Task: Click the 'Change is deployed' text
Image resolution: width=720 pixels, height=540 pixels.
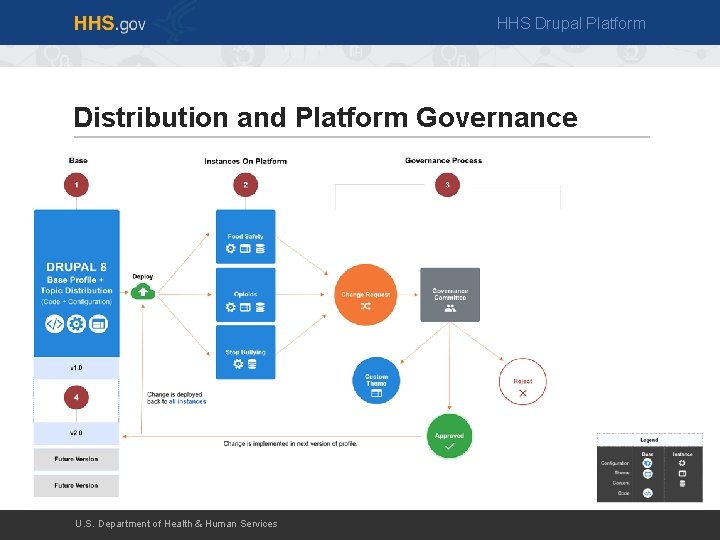Action: click(174, 394)
